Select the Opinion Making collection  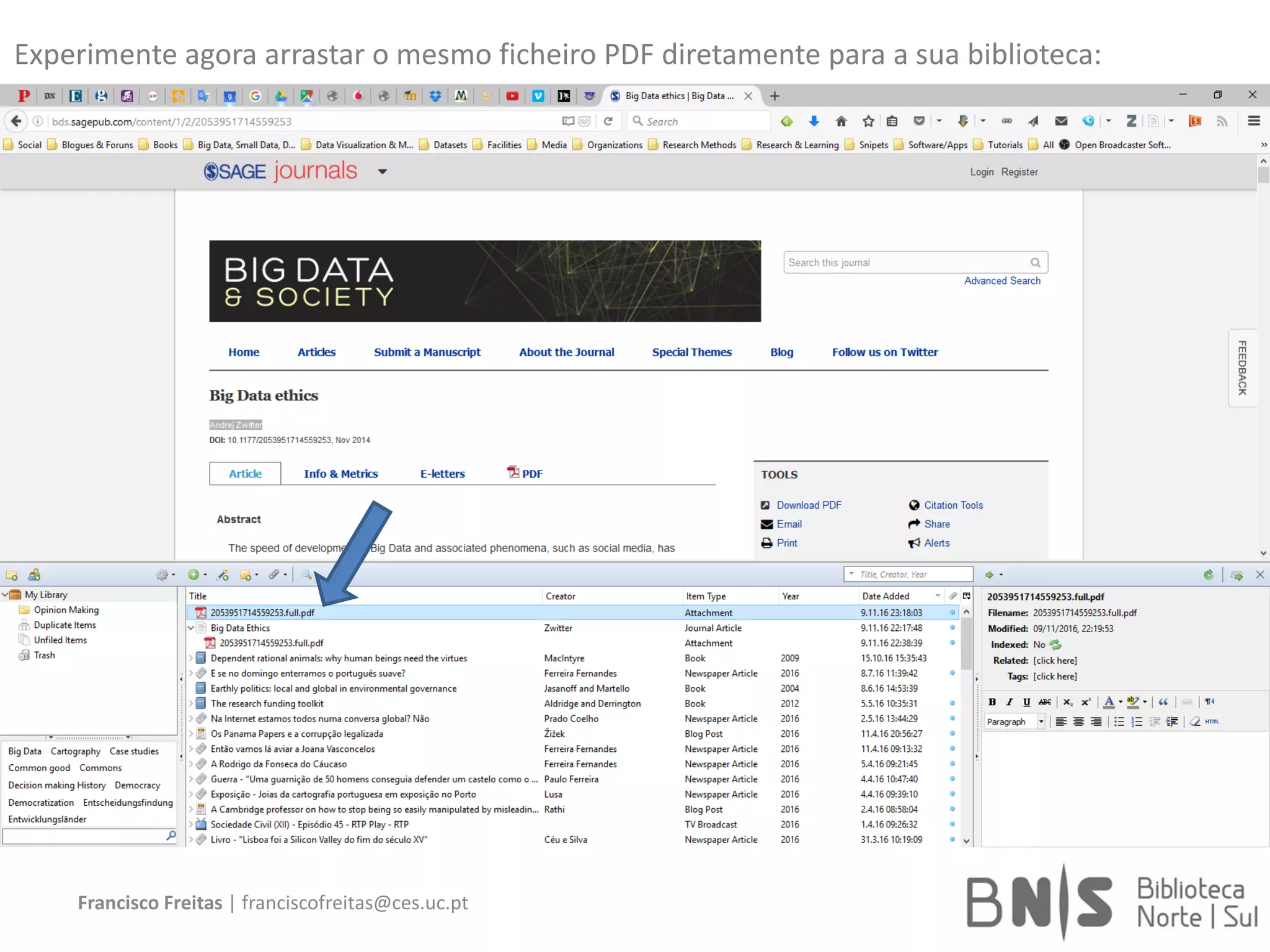point(66,610)
